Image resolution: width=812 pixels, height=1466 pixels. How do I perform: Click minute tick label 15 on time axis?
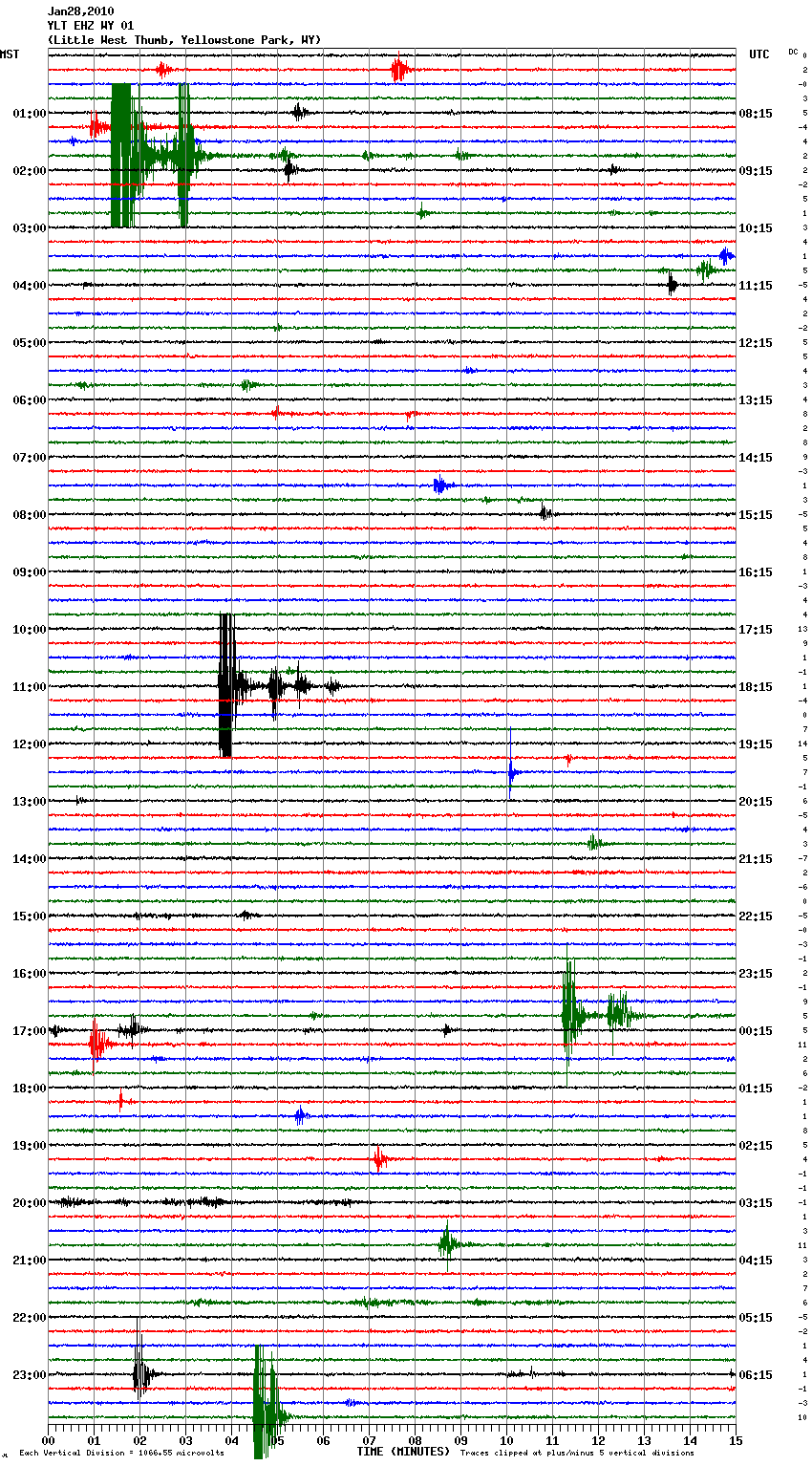tap(736, 1439)
